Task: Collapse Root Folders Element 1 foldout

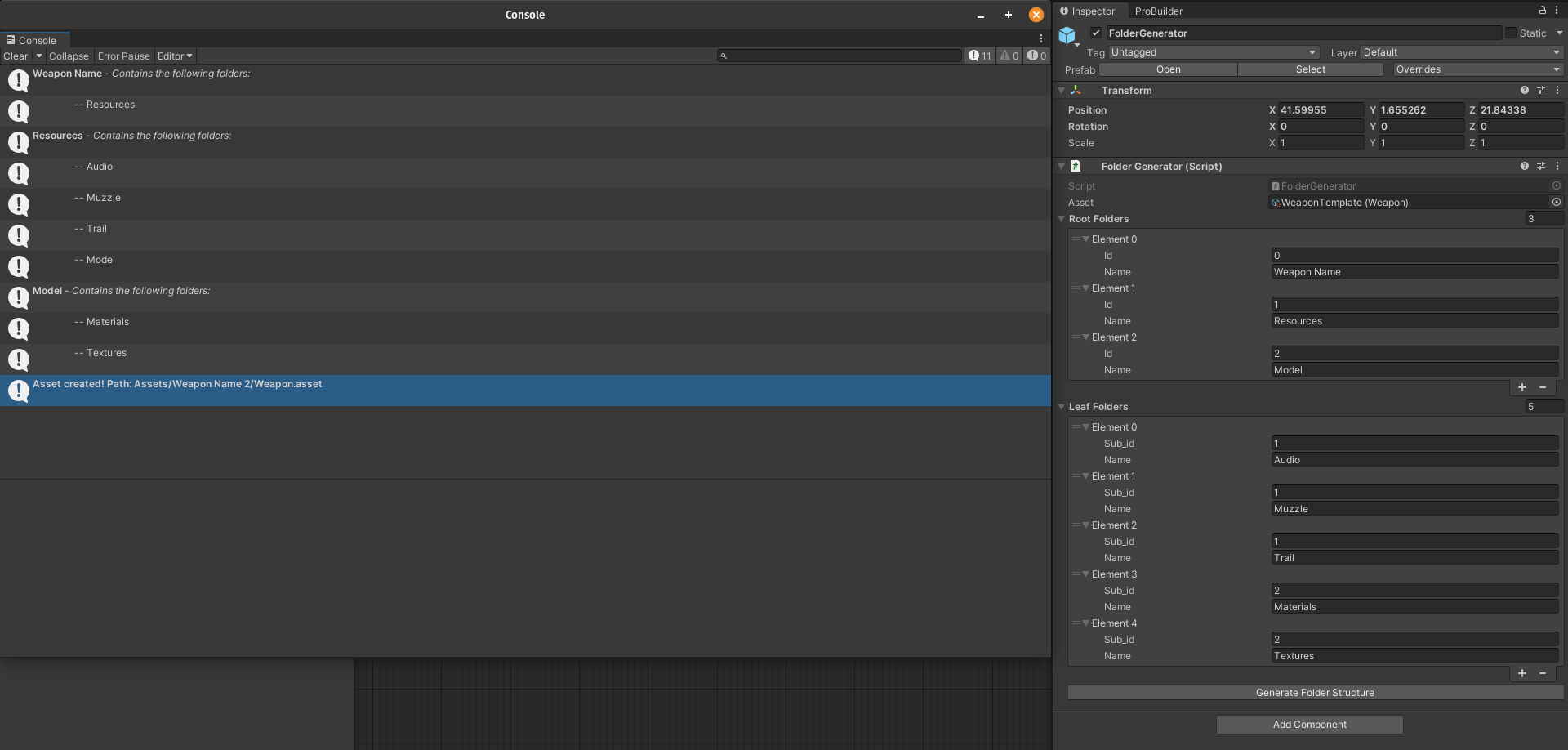Action: click(x=1086, y=288)
